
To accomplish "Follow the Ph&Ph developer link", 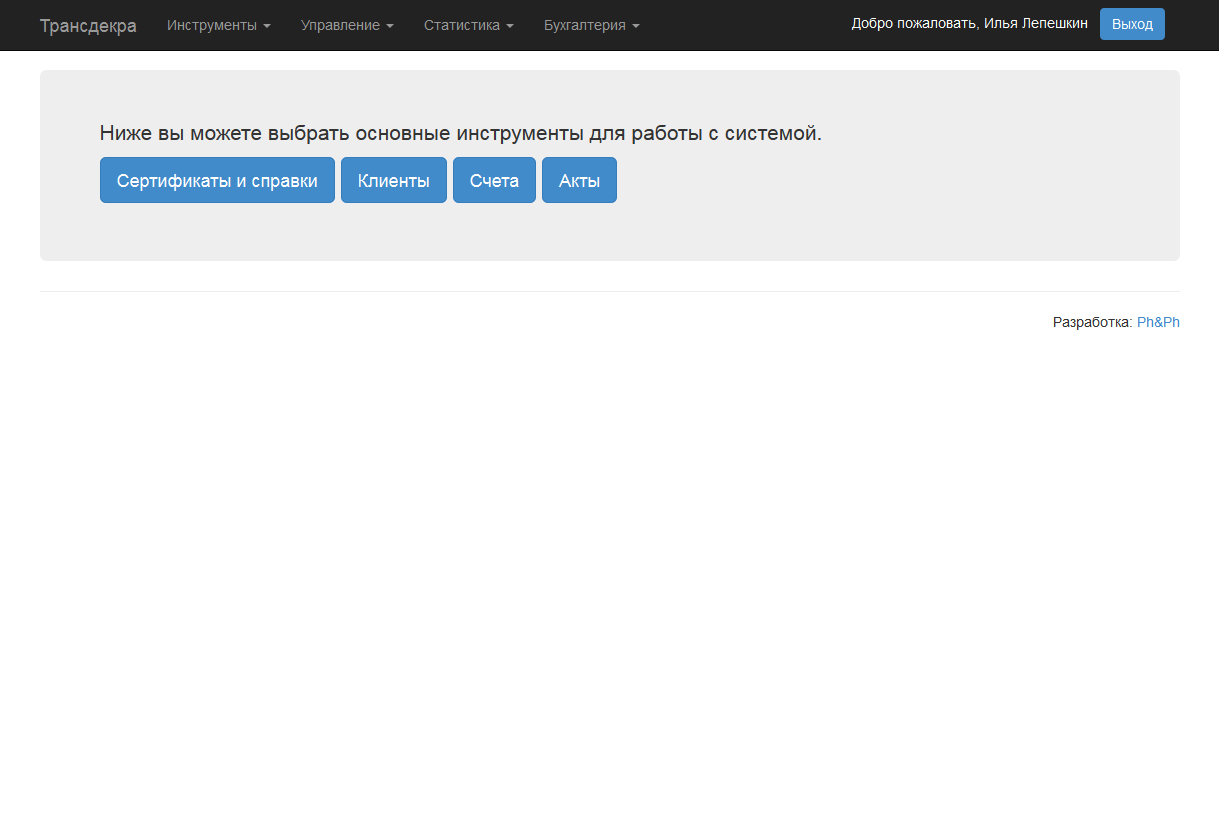I will pos(1158,322).
